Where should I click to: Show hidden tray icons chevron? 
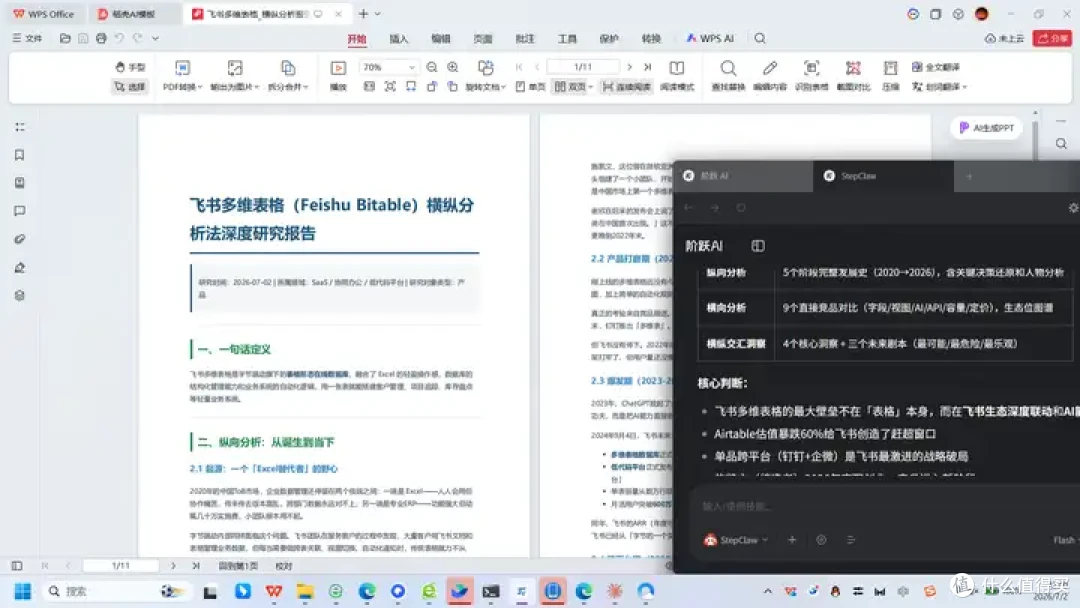[x=767, y=591]
